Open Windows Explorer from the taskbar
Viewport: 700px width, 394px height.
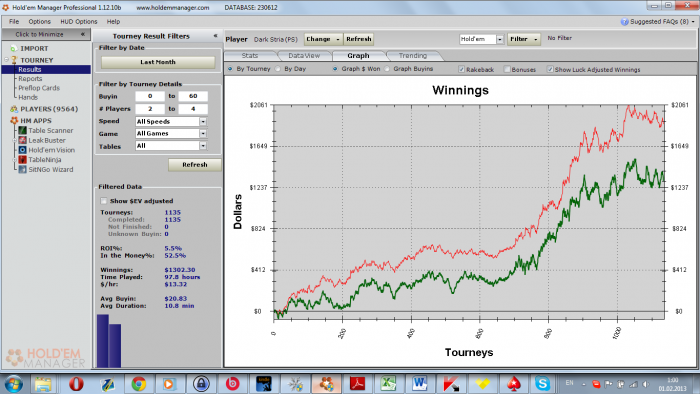[x=43, y=384]
